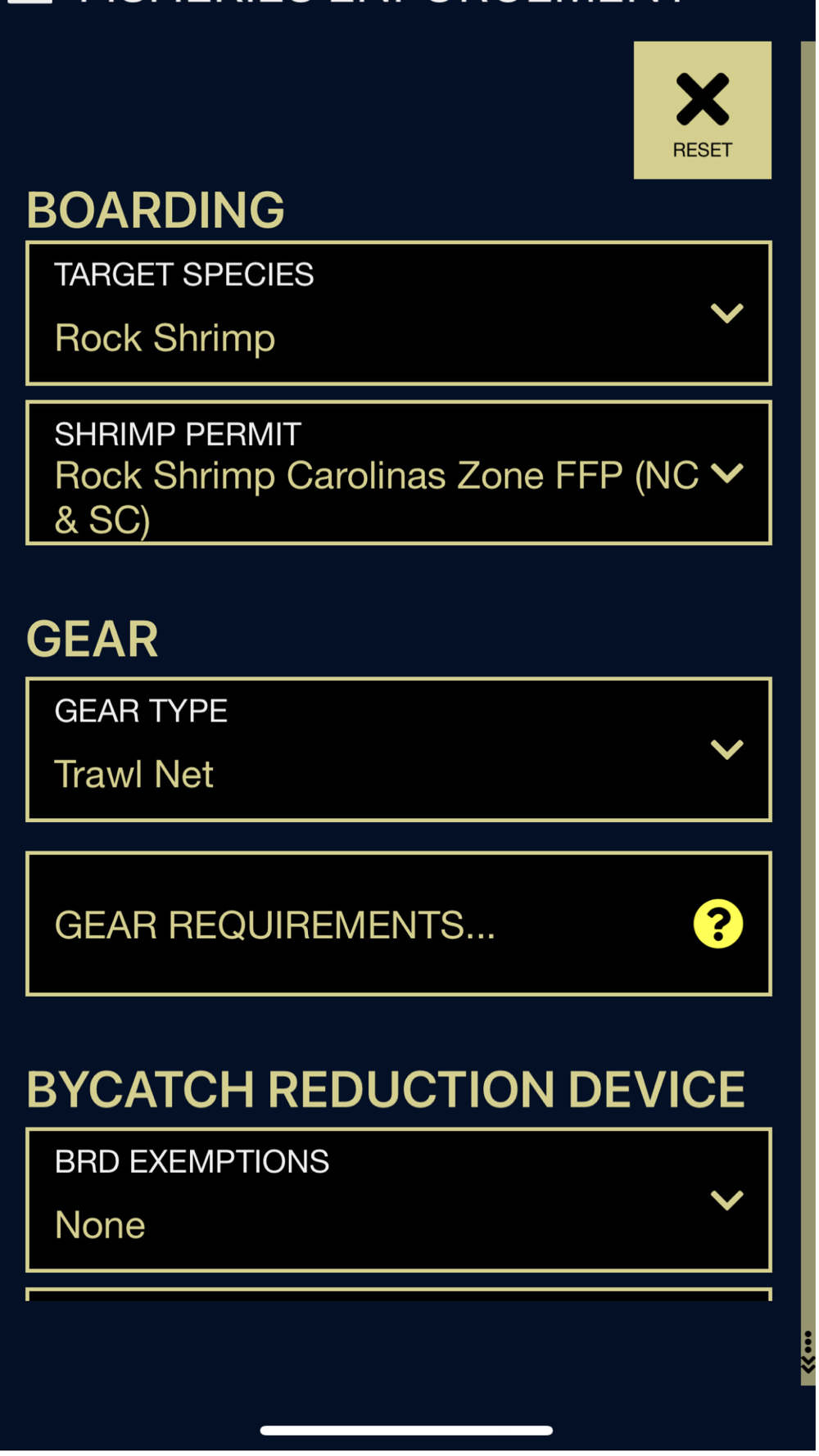Click the chevron beside Shrimp Permit
The image size is (819, 1456).
tap(728, 474)
